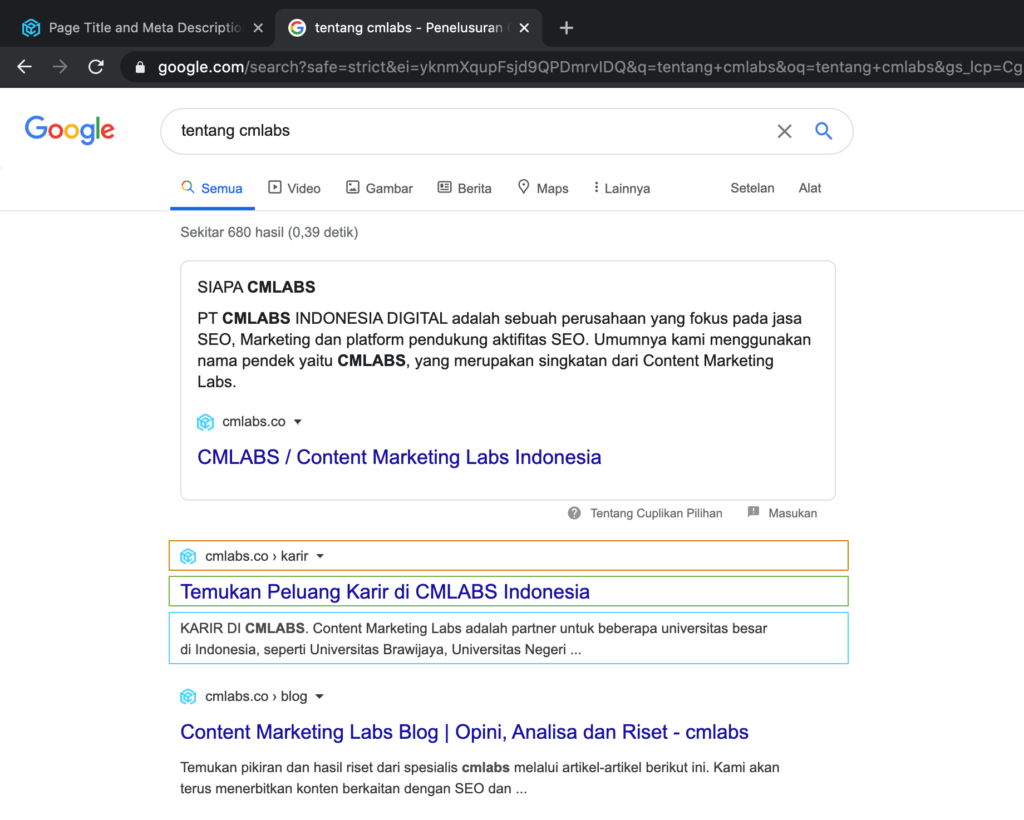Image resolution: width=1024 pixels, height=820 pixels.
Task: Open Content Marketing Labs Blog result
Action: [x=464, y=732]
